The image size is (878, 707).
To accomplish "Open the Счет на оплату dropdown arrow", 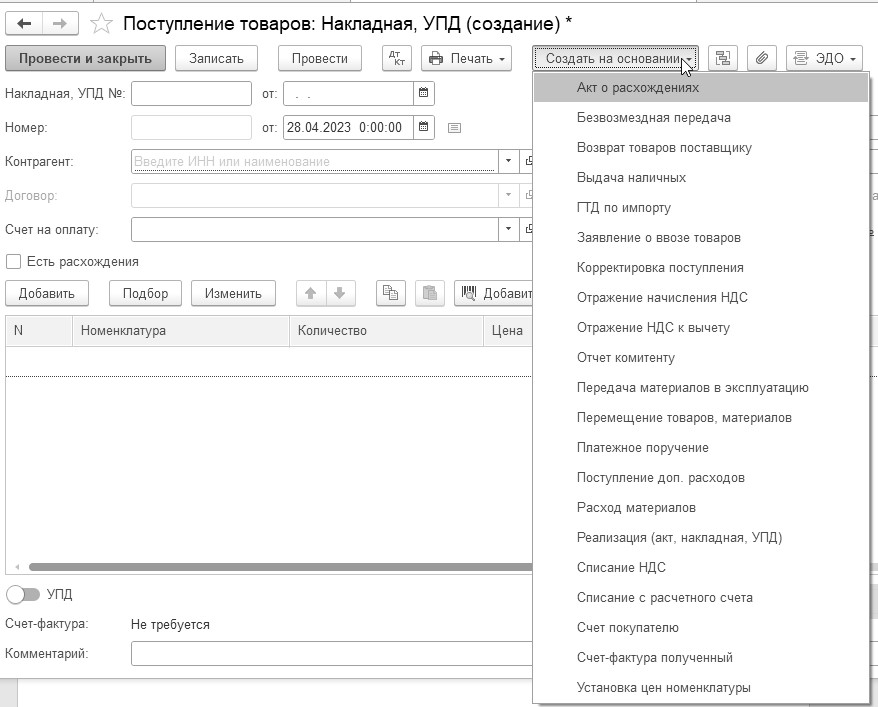I will point(508,229).
